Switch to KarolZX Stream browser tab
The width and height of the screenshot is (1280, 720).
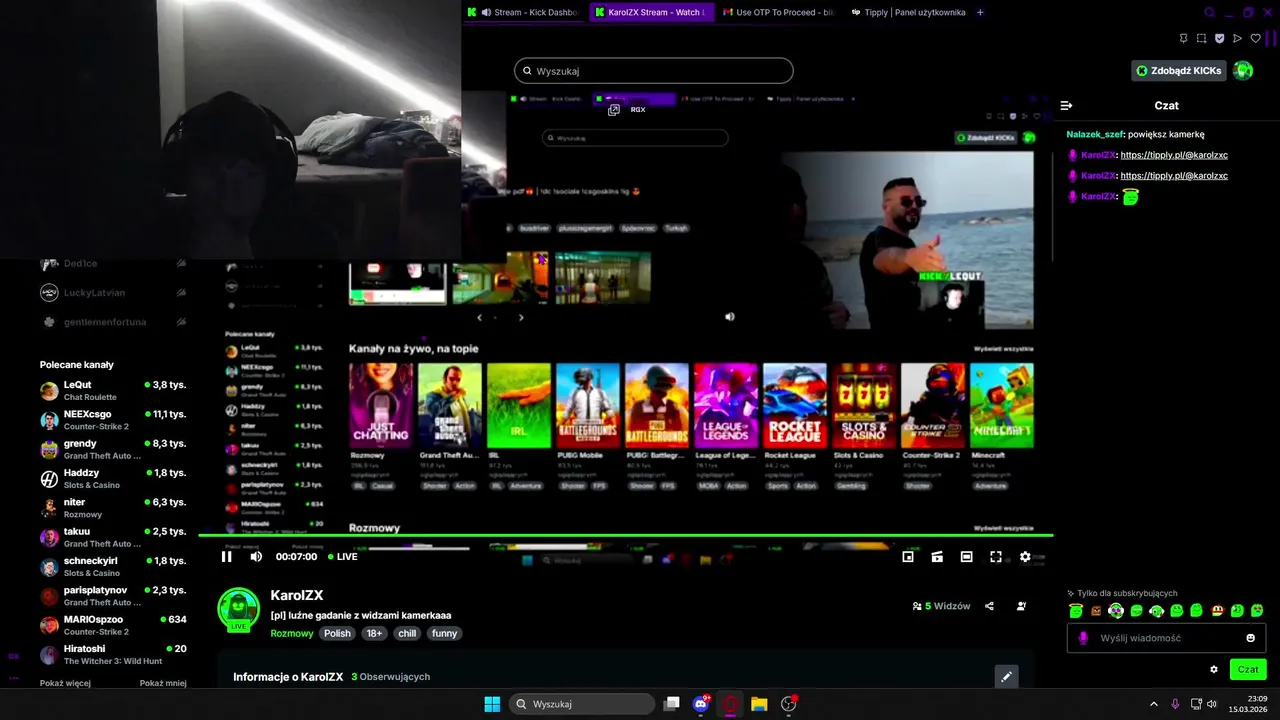coord(650,12)
